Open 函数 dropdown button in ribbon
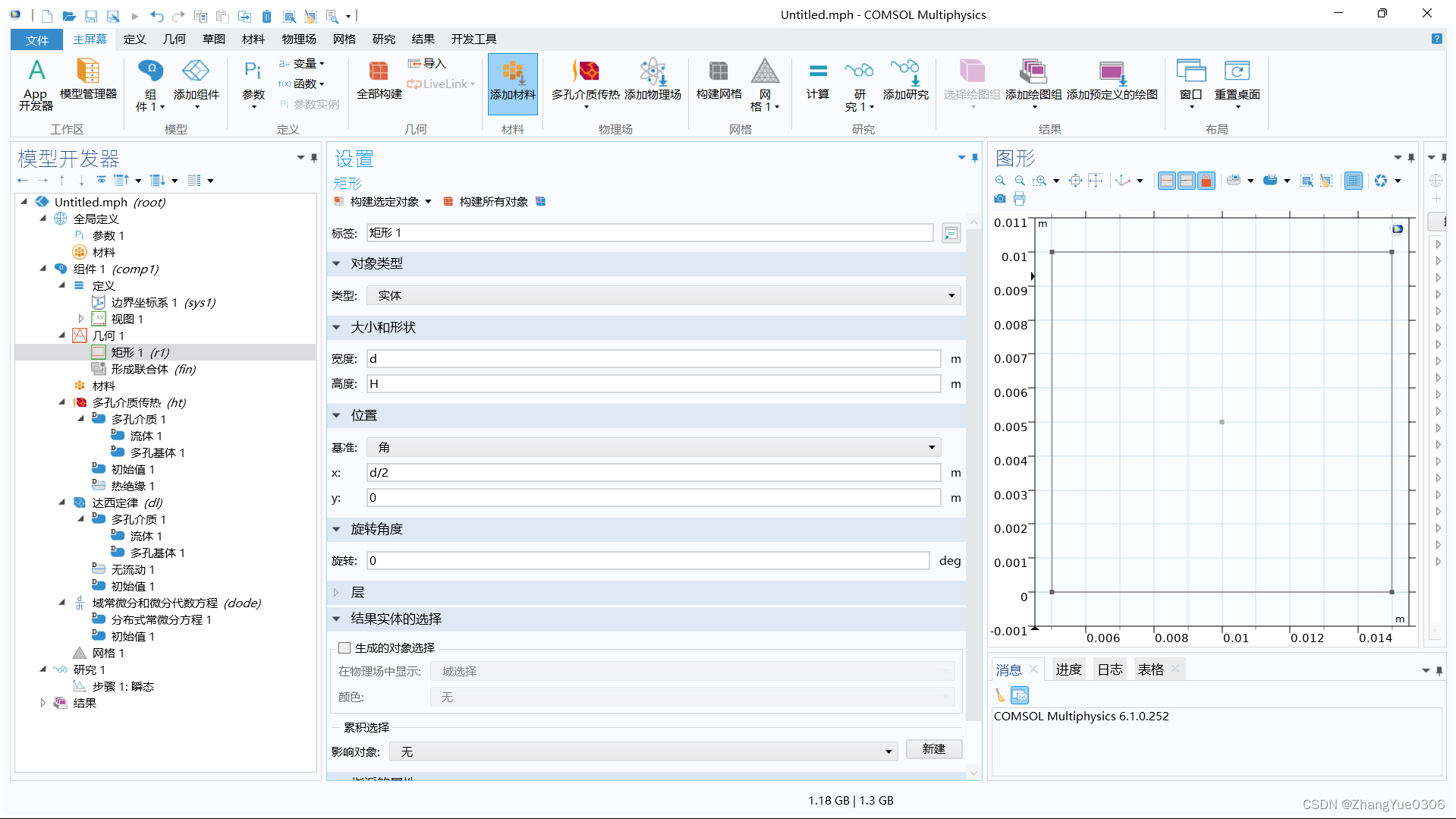The height and width of the screenshot is (819, 1456). pyautogui.click(x=302, y=83)
